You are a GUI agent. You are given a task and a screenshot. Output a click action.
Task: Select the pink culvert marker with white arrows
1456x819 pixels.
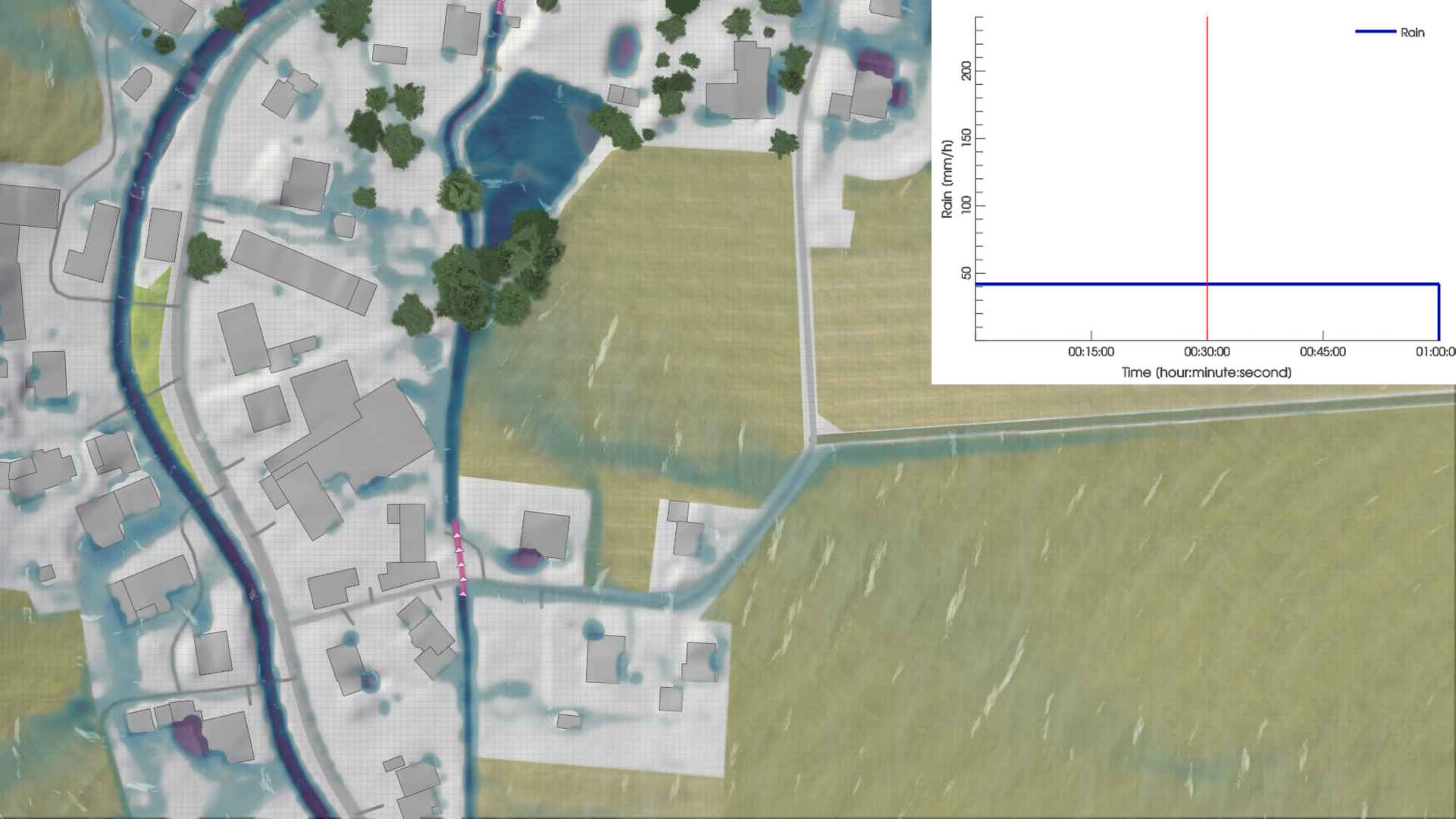[459, 557]
